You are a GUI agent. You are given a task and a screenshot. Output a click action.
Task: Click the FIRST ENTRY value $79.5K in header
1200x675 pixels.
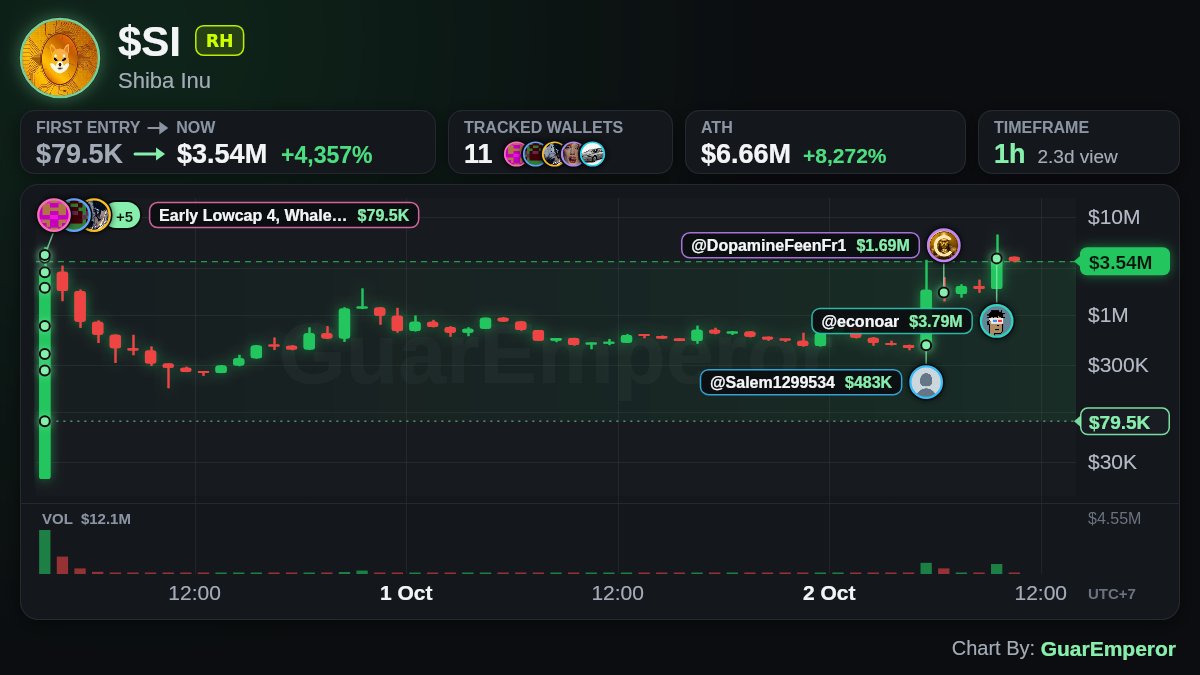coord(79,154)
